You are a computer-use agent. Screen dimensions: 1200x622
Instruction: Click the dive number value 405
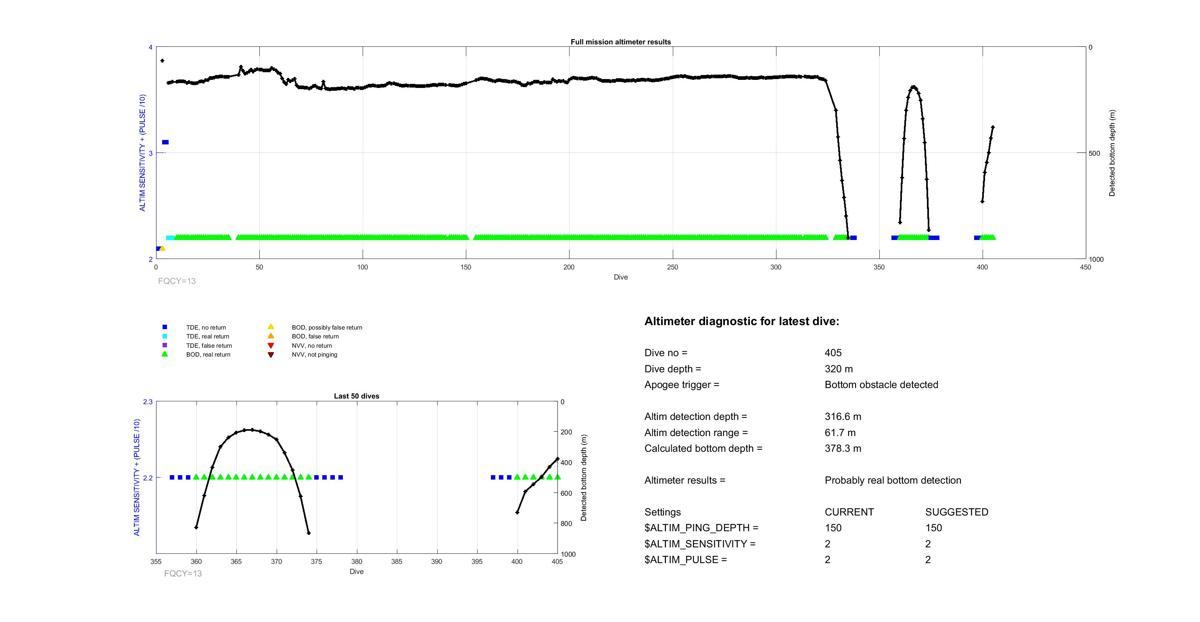click(x=833, y=353)
